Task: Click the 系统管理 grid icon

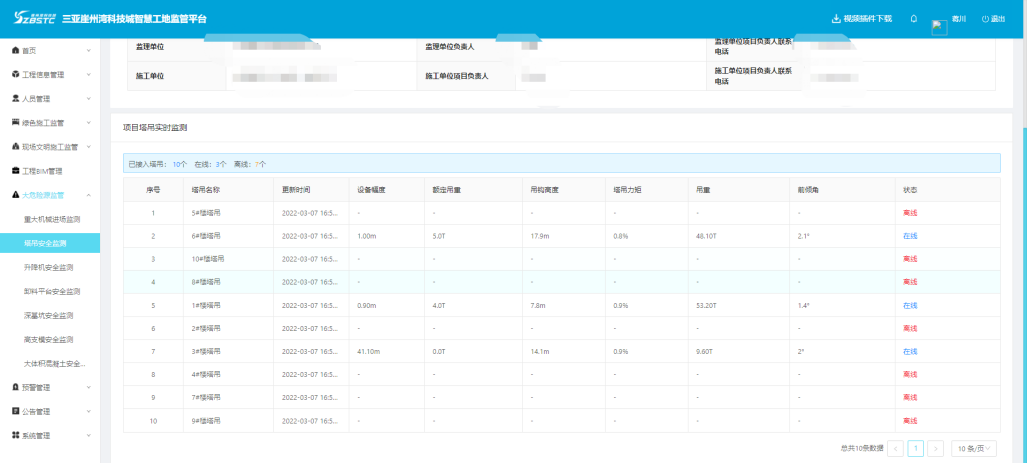Action: coord(15,435)
